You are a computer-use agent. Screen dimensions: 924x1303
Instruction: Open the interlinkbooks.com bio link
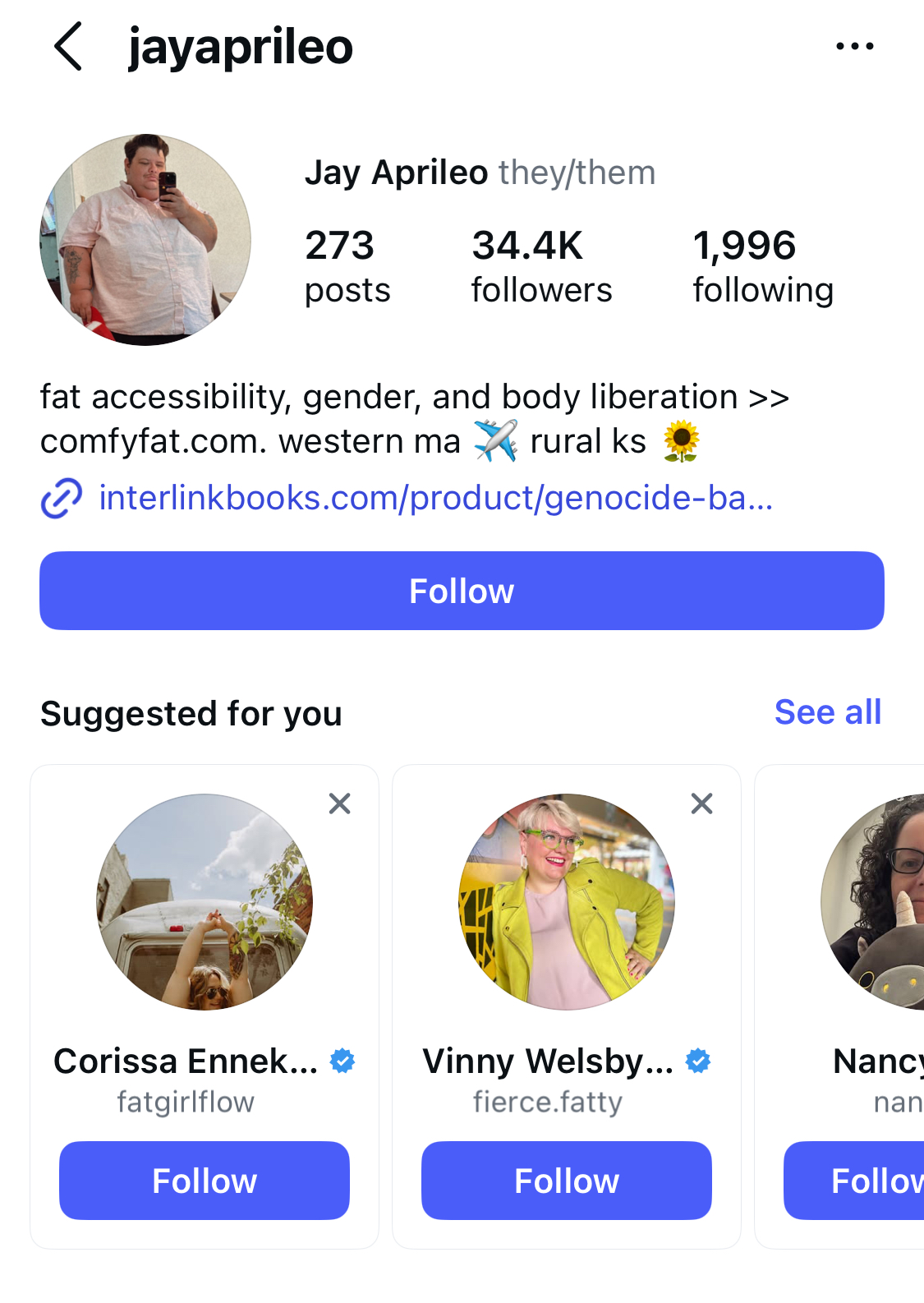click(x=435, y=499)
